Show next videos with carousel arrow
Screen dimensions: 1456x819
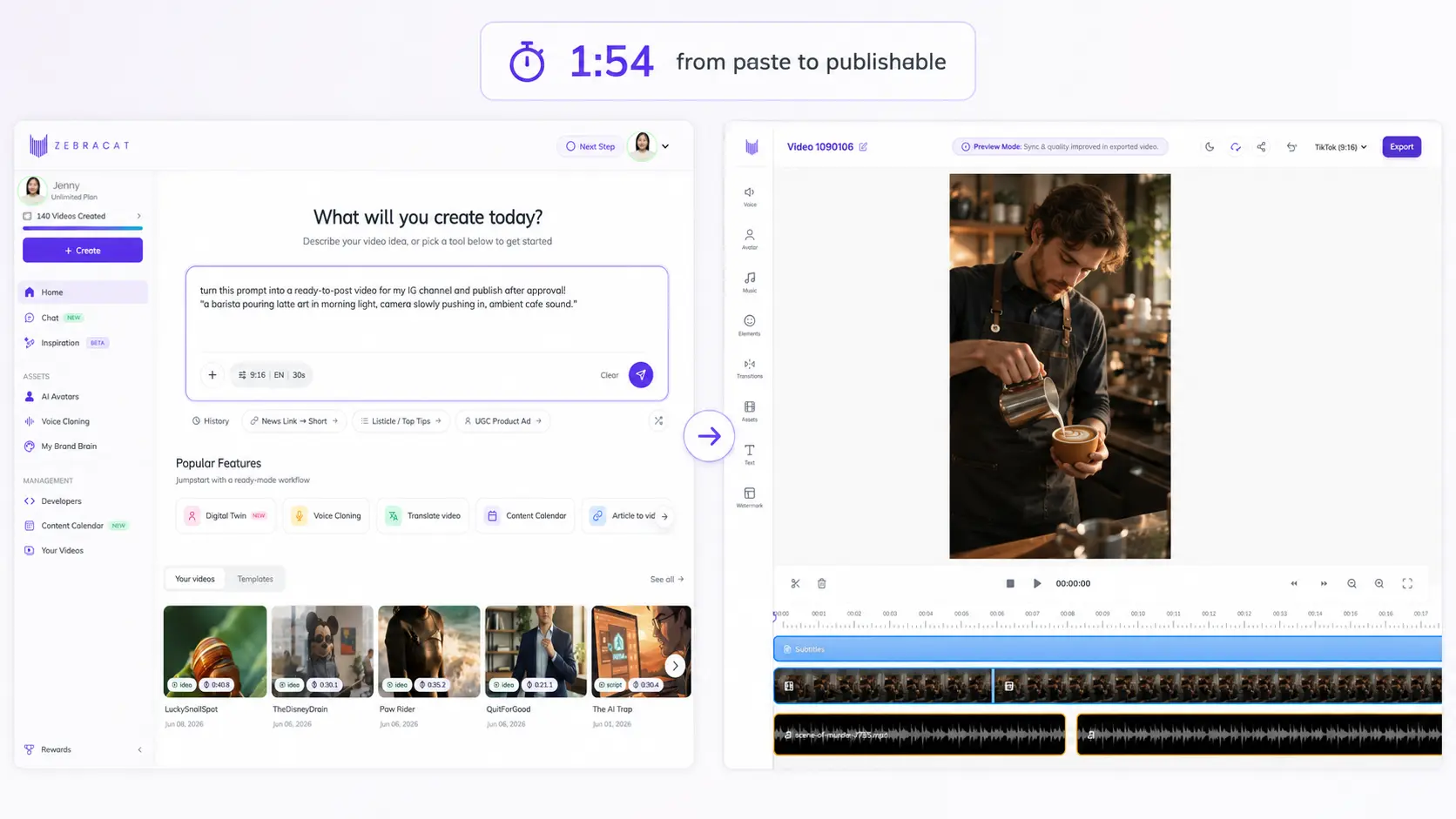click(675, 666)
